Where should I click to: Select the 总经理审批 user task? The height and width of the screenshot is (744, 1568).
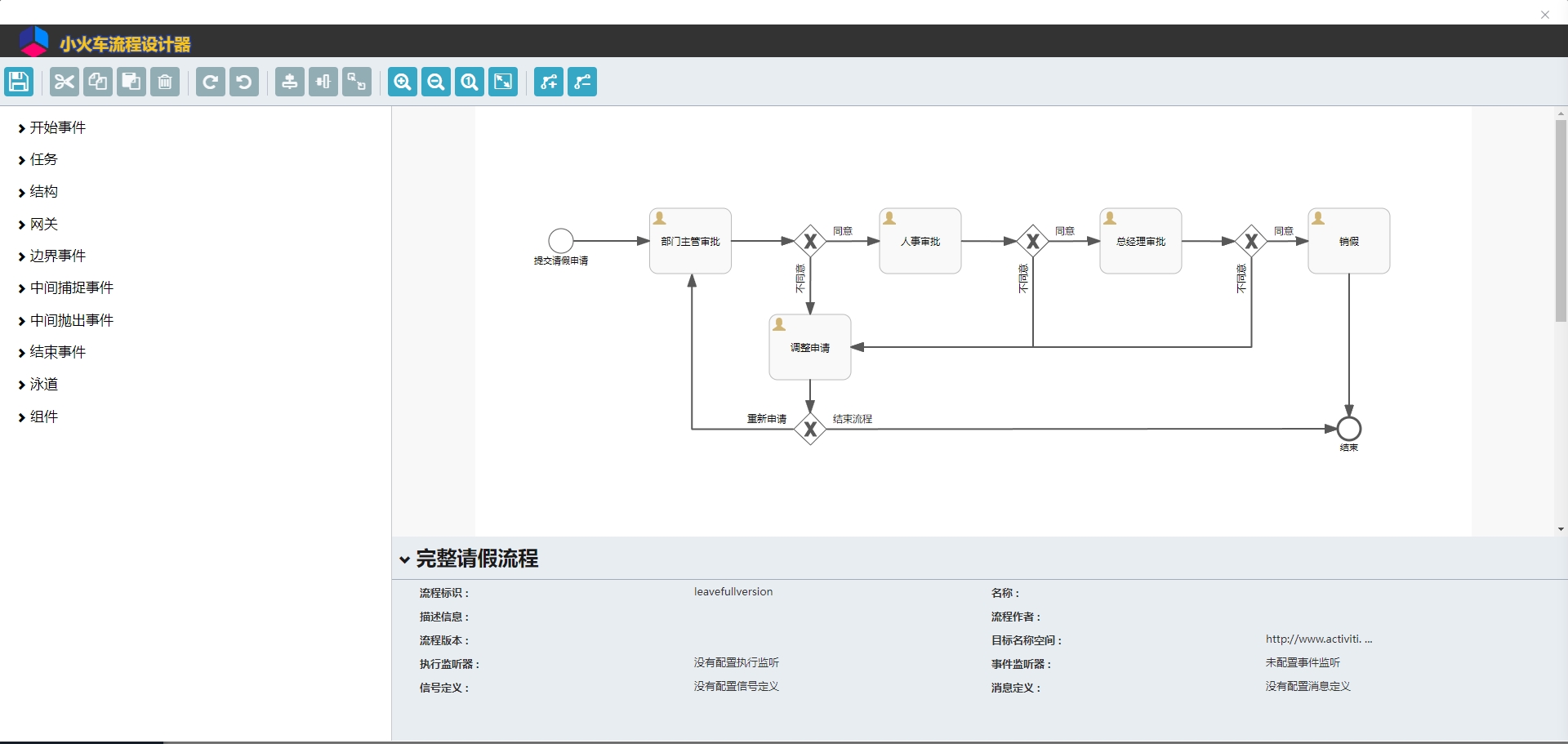click(1141, 241)
